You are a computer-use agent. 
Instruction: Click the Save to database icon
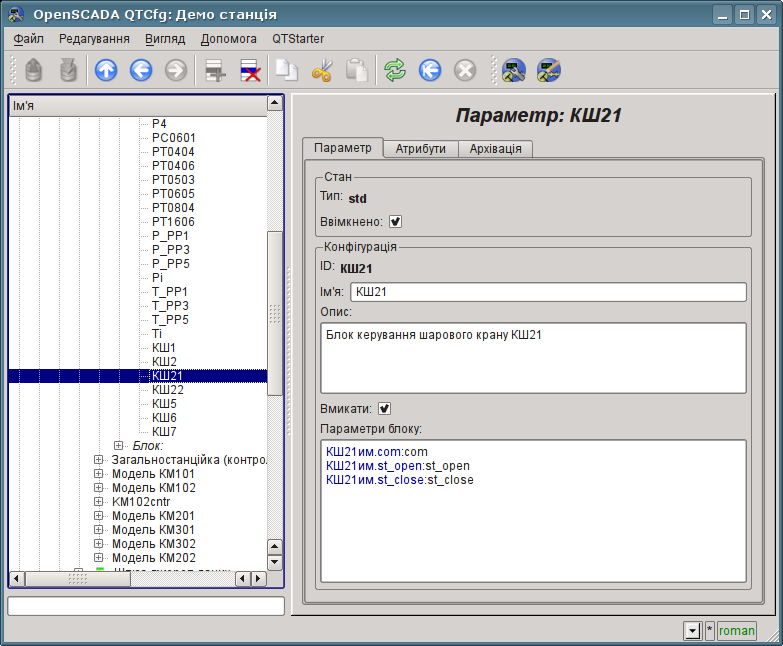[68, 70]
